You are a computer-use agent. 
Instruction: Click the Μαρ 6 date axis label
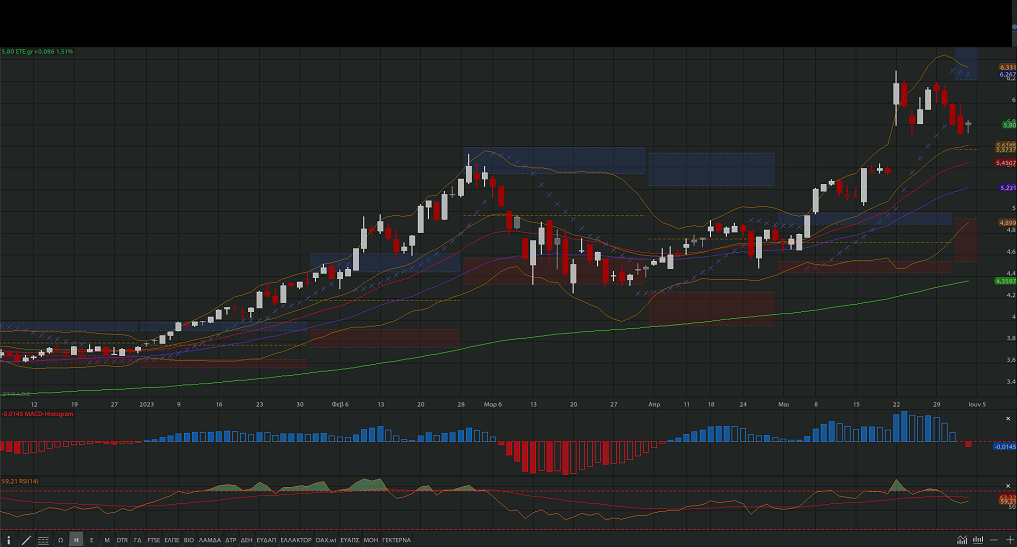click(x=493, y=404)
